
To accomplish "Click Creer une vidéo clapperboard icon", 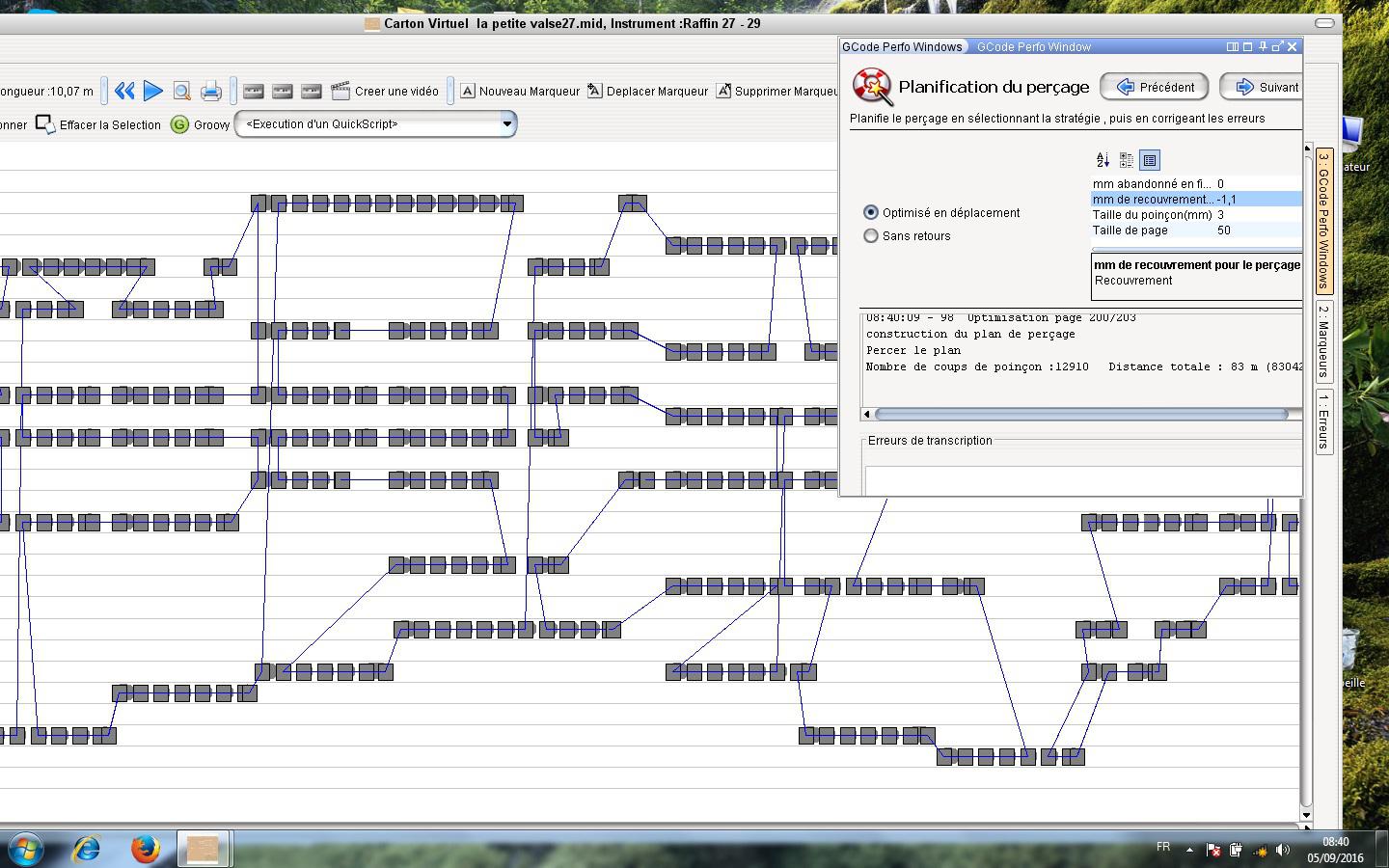I will (340, 91).
